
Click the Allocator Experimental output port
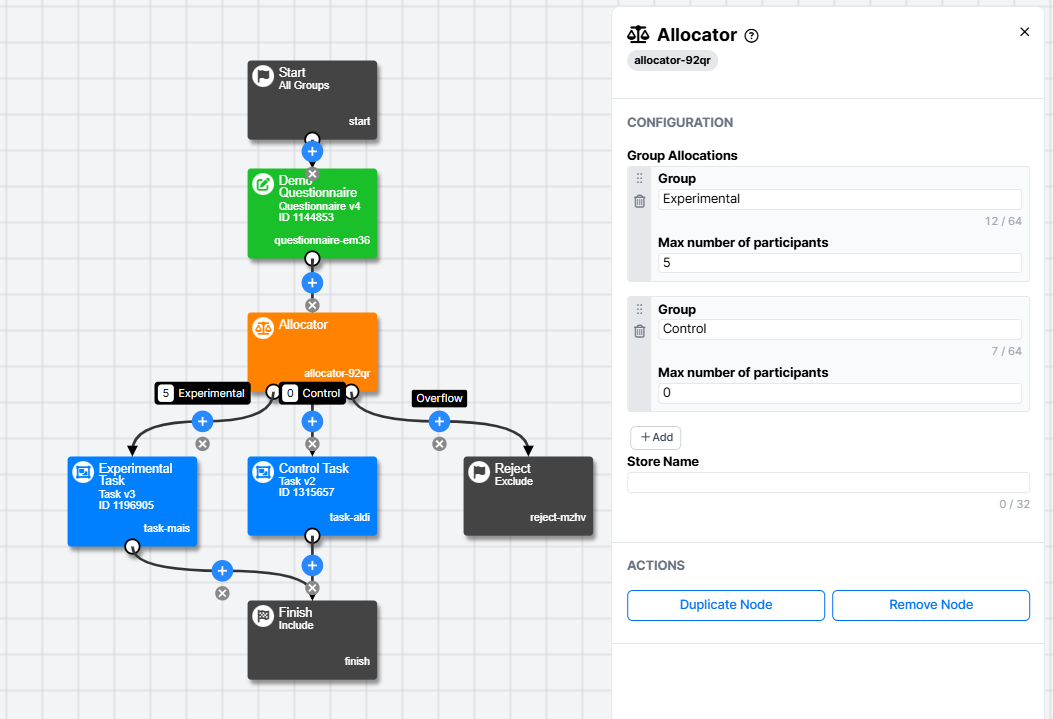pyautogui.click(x=272, y=391)
